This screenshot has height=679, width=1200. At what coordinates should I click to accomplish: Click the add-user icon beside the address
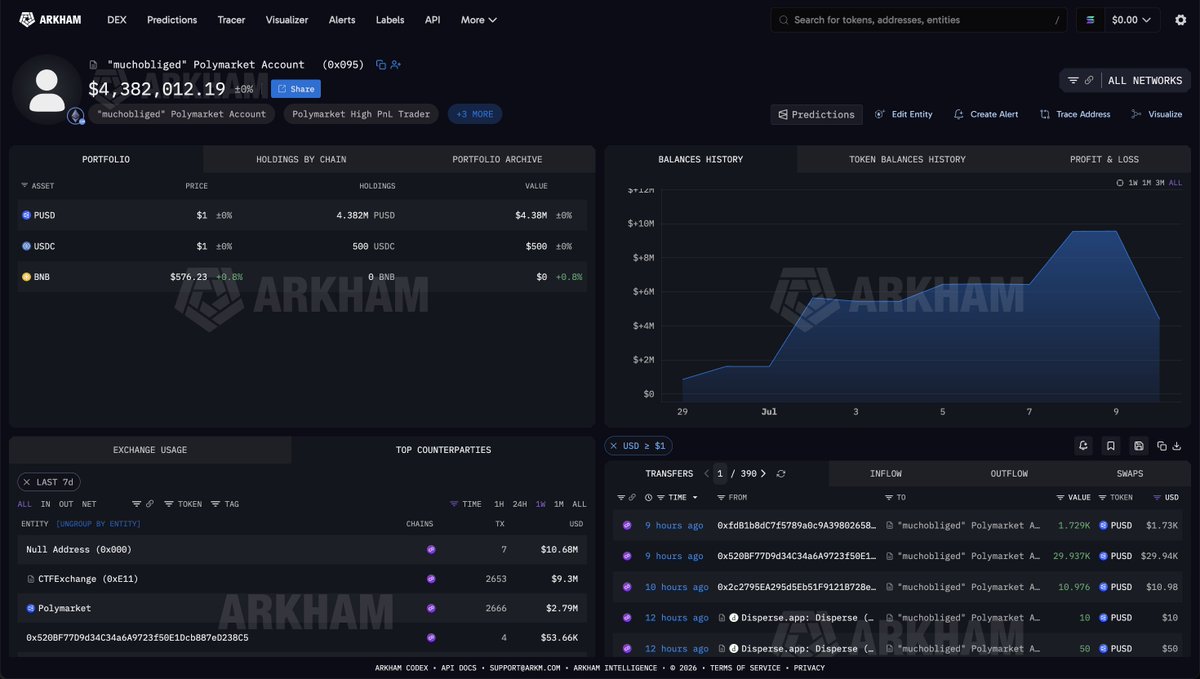pyautogui.click(x=396, y=65)
